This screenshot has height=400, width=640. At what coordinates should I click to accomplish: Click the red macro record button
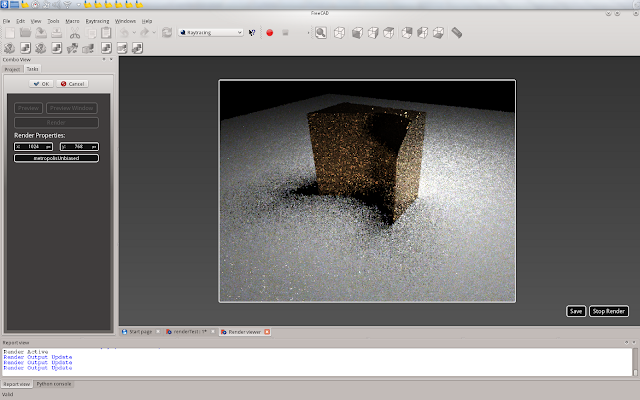pyautogui.click(x=270, y=33)
